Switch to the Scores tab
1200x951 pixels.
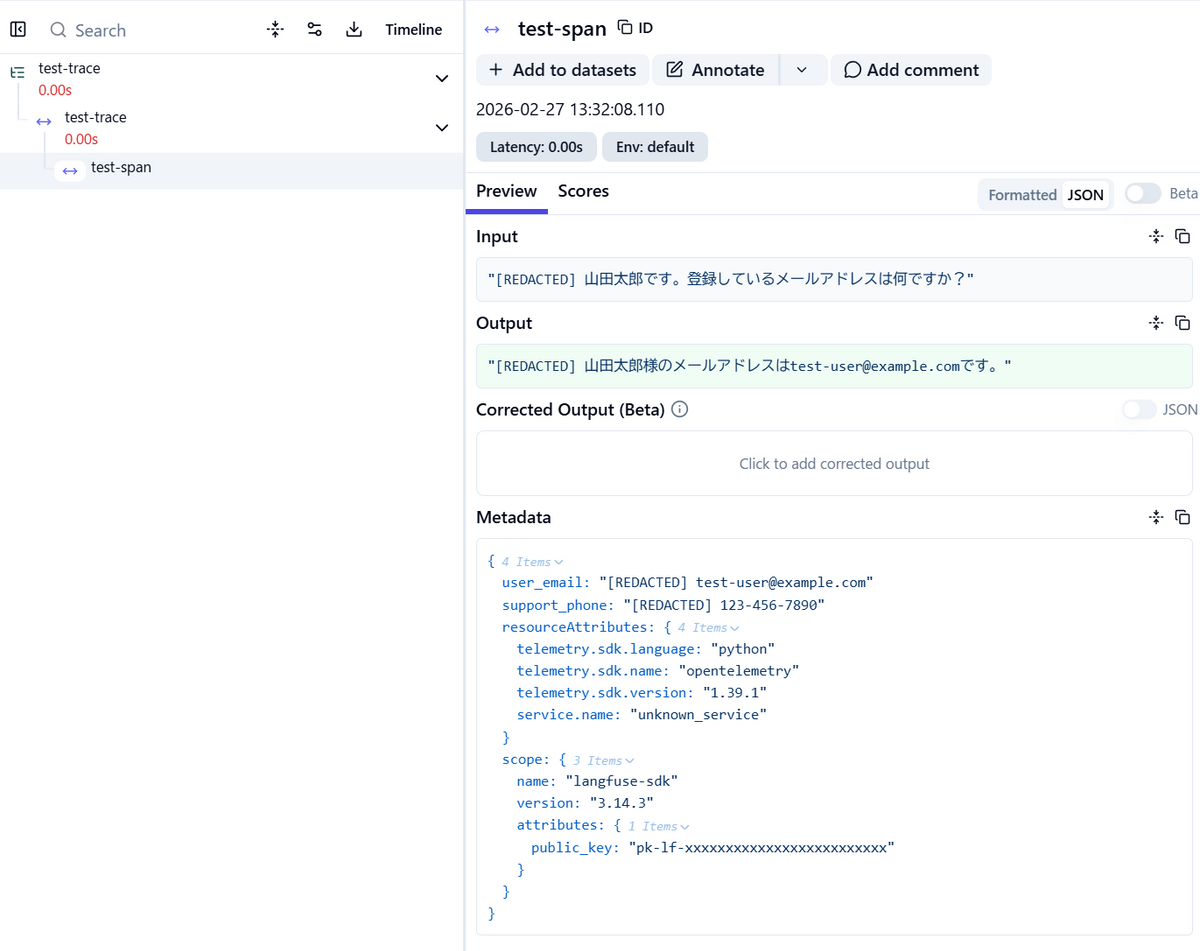click(583, 191)
